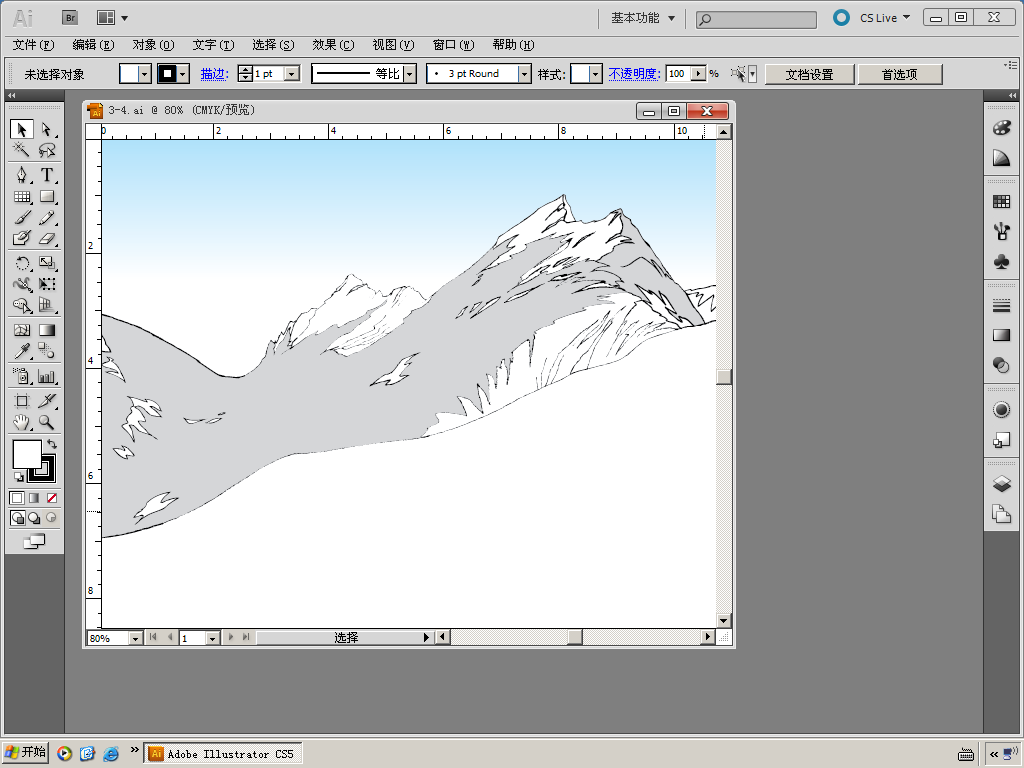Select the Selection (black arrow) tool
The image size is (1024, 768).
tap(22, 129)
